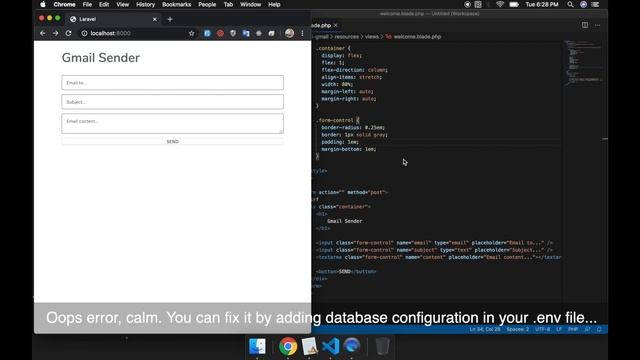Viewport: 640px width, 360px height.
Task: Open the Chrome application menu
Action: (64, 4)
